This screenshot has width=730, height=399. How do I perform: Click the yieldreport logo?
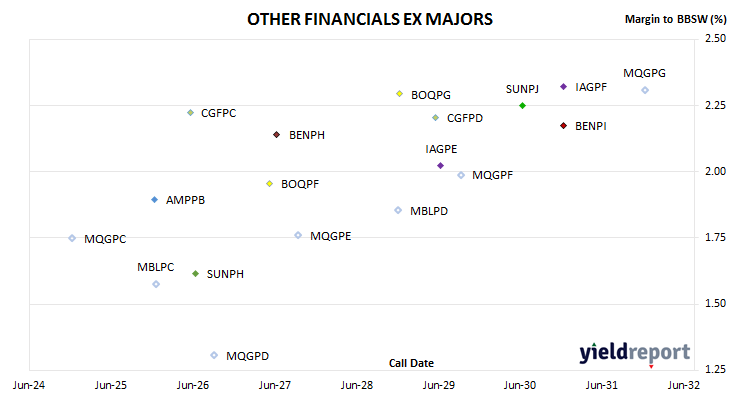click(x=635, y=353)
